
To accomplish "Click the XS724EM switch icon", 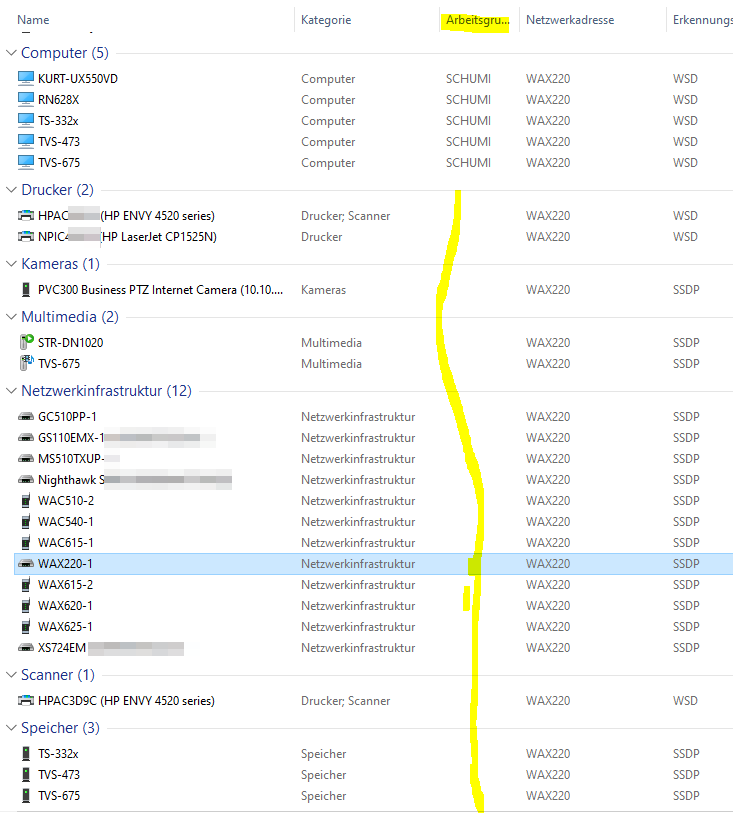I will coord(26,648).
